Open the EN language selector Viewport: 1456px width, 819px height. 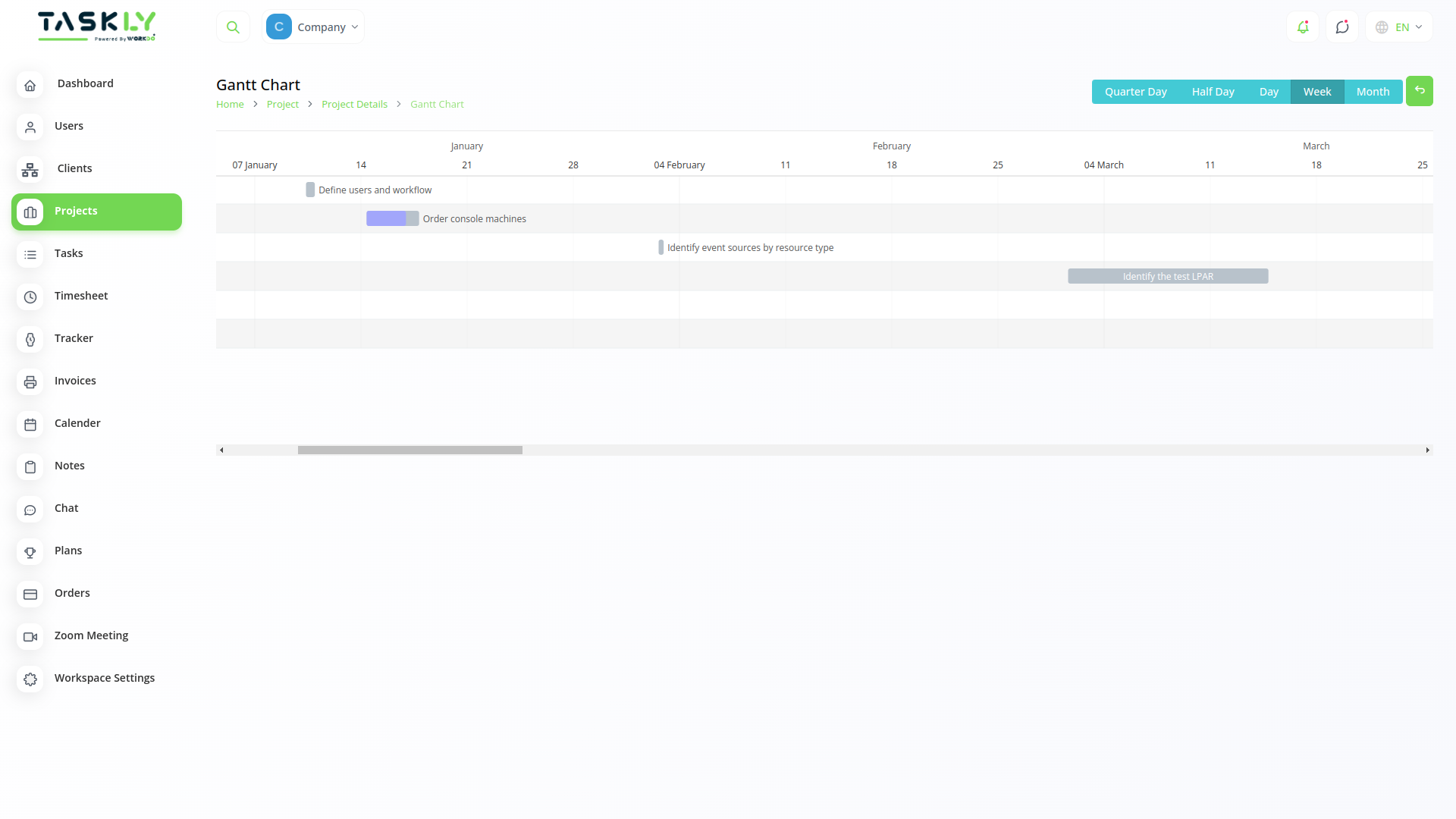[x=1398, y=27]
